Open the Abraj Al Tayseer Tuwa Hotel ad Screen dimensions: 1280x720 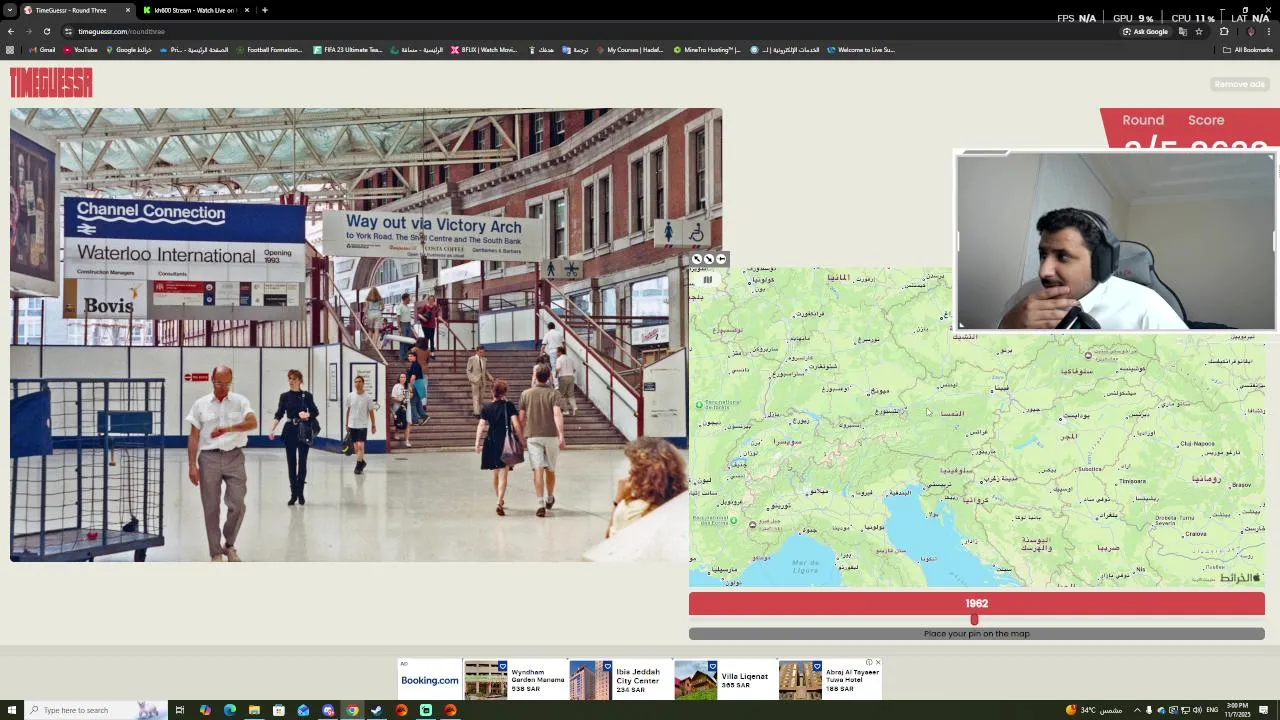coord(830,680)
